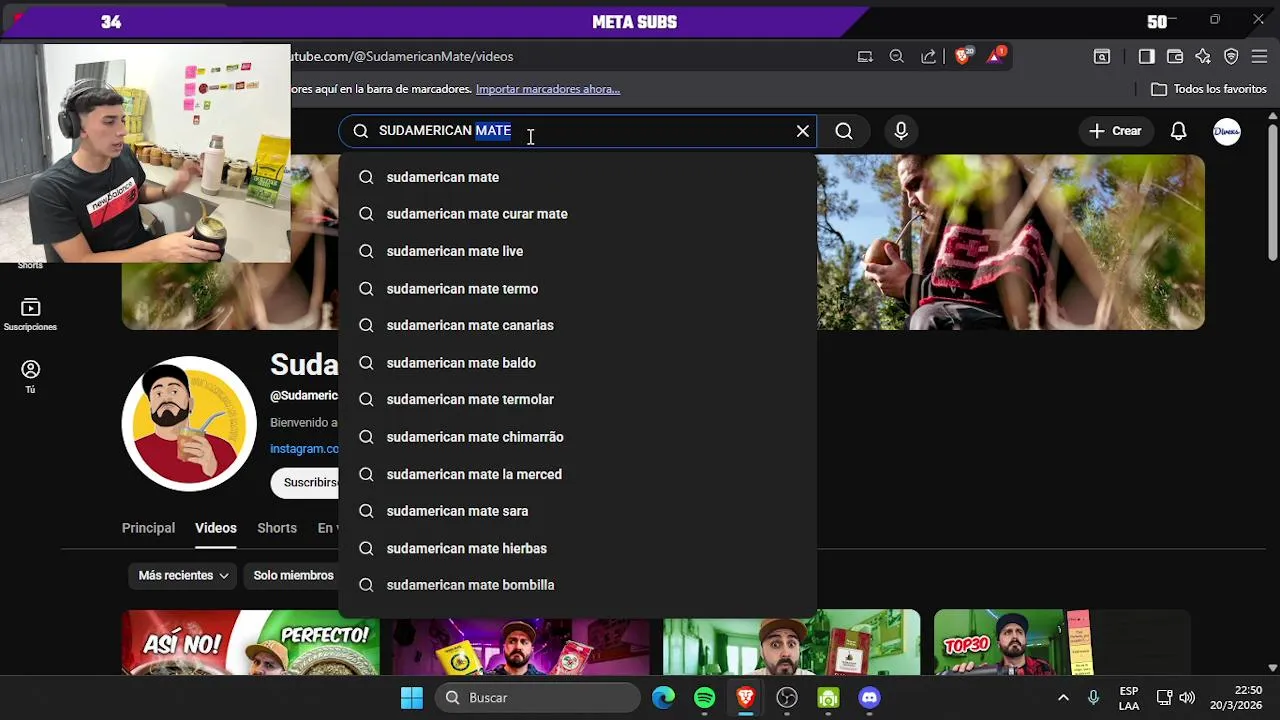This screenshot has width=1280, height=720.
Task: Open Leo AI sparkle icon
Action: [1203, 56]
